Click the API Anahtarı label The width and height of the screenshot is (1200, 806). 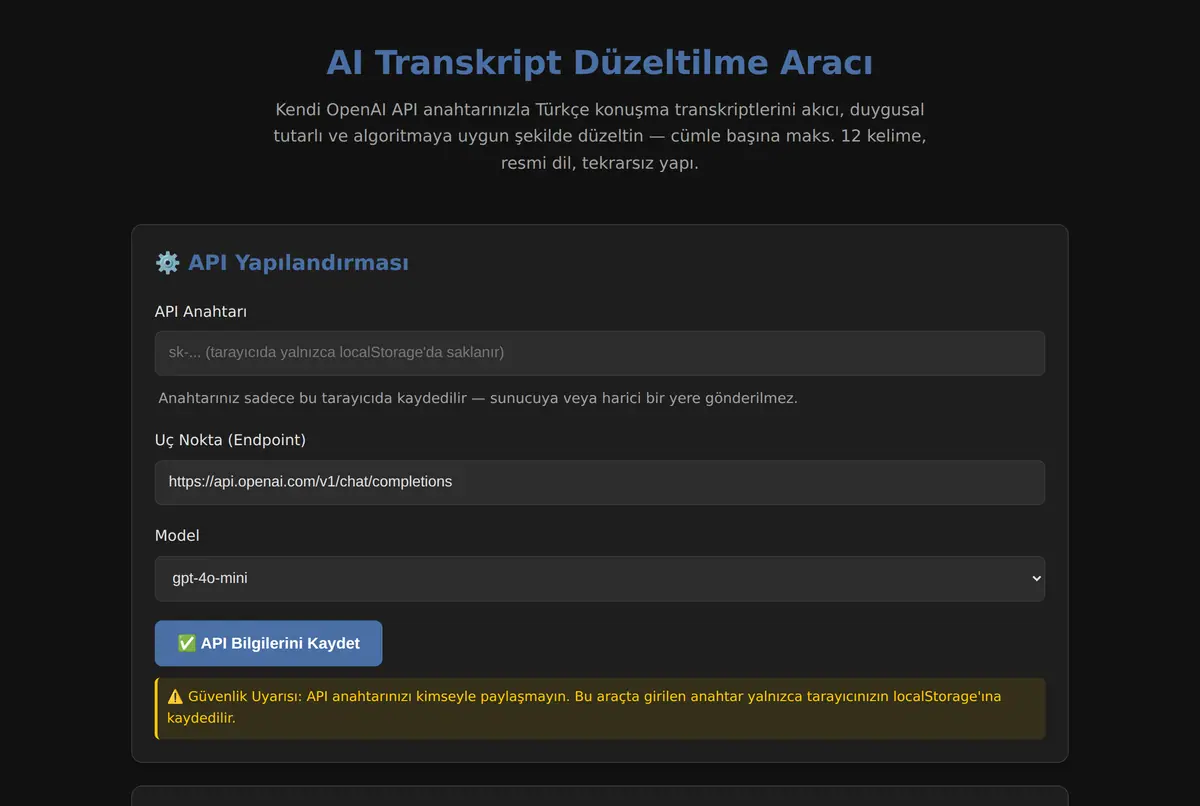pyautogui.click(x=201, y=311)
